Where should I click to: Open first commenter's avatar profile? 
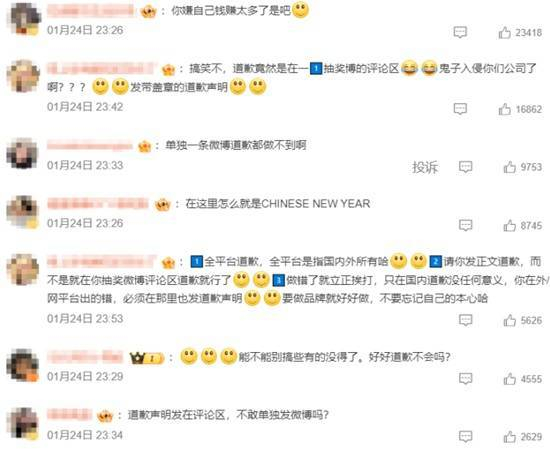pyautogui.click(x=23, y=18)
